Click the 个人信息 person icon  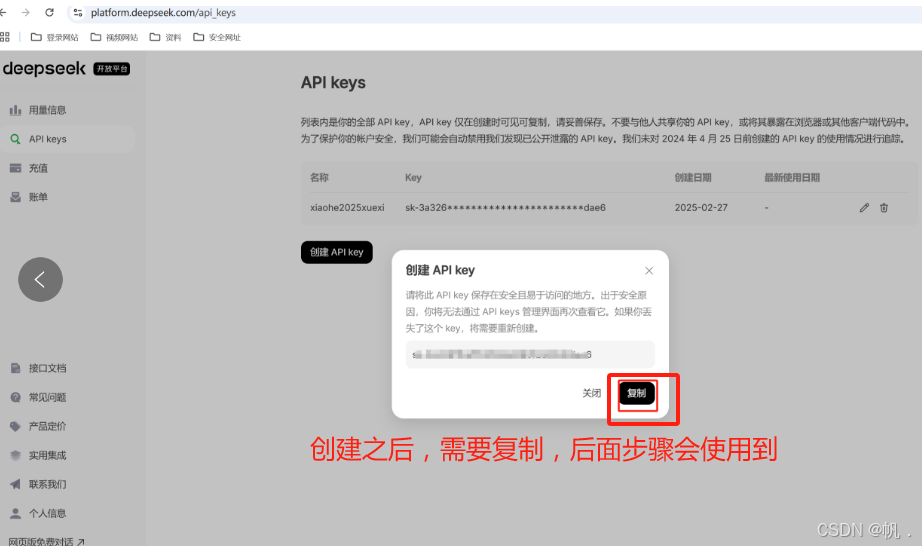click(15, 513)
